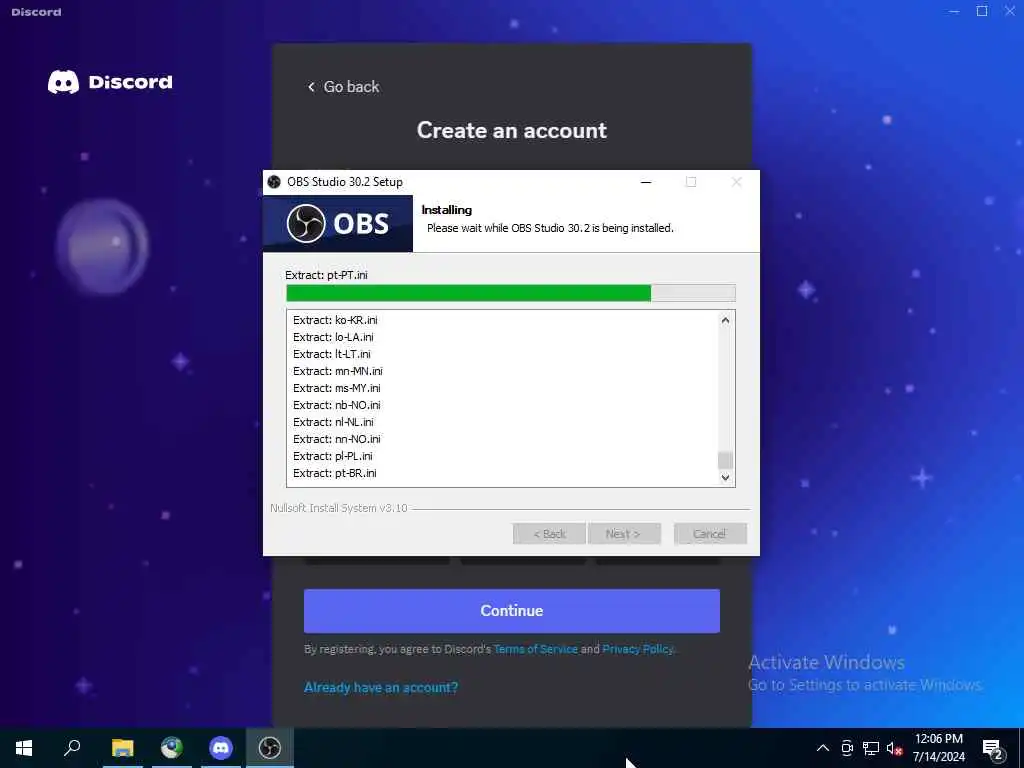
Task: Select 'Extract: mn-MN.ini' log row
Action: pyautogui.click(x=338, y=371)
